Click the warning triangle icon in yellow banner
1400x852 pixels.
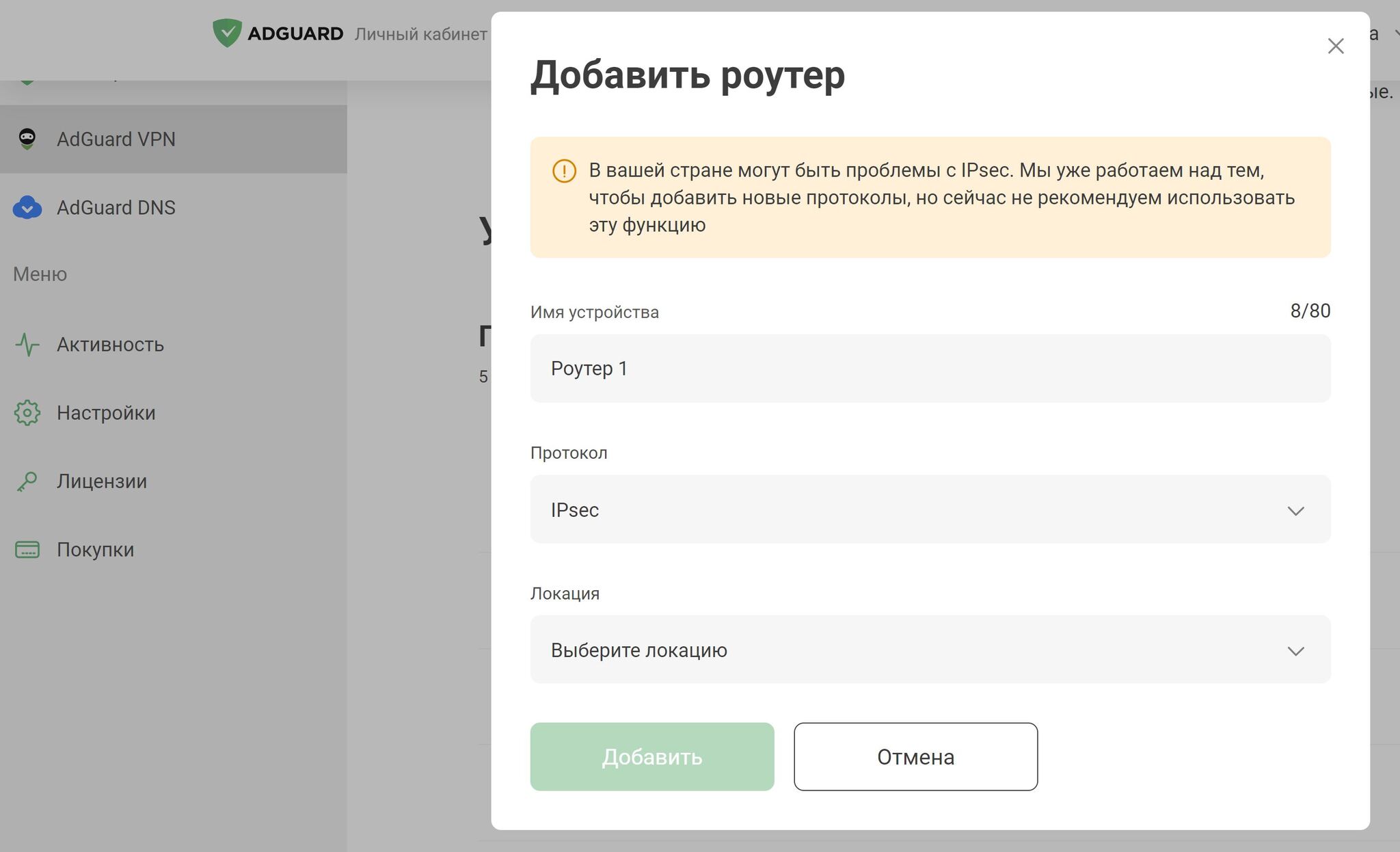coord(563,170)
